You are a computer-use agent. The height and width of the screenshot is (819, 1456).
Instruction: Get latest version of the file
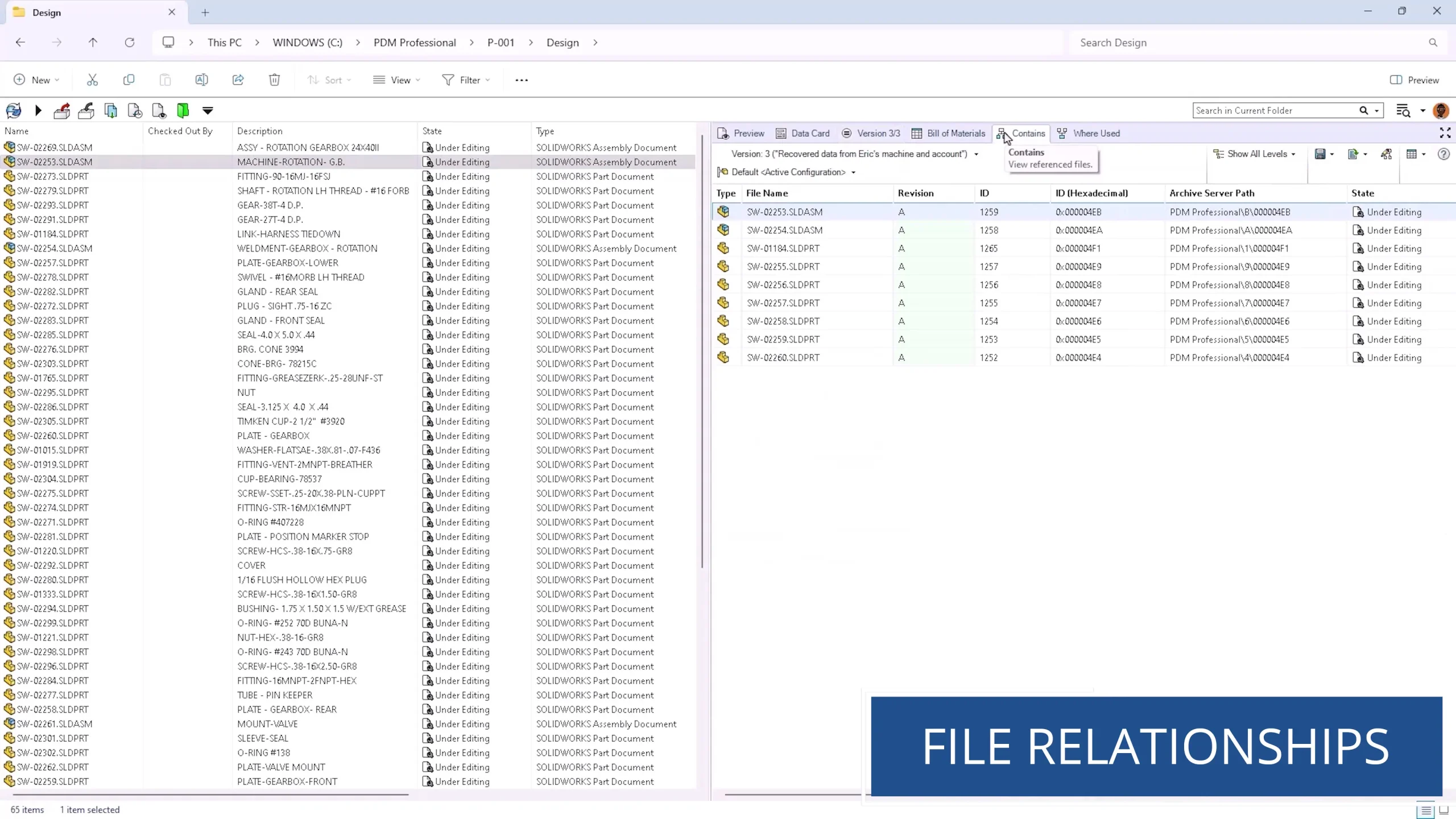point(110,110)
